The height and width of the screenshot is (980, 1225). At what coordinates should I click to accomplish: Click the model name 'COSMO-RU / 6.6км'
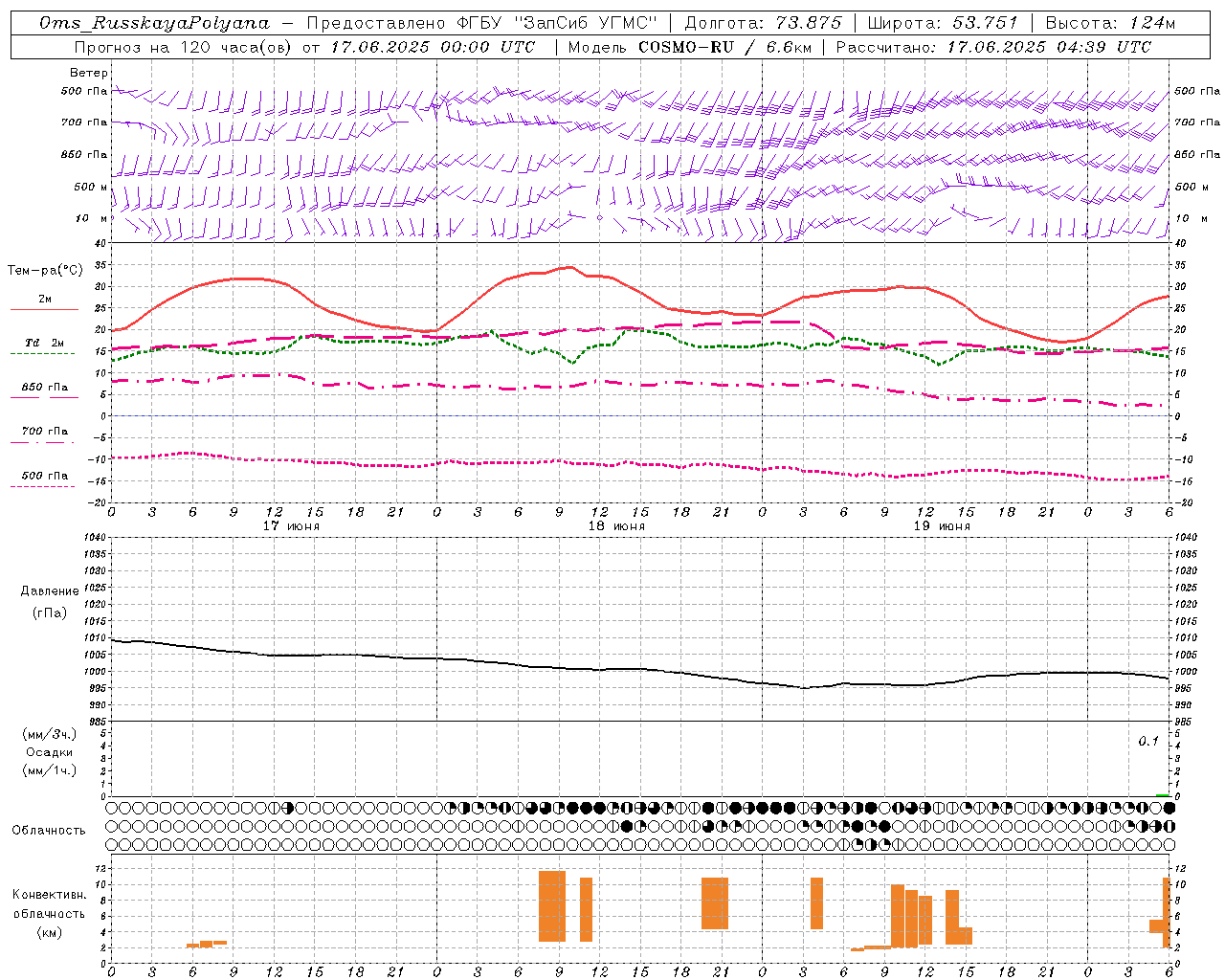point(724,47)
